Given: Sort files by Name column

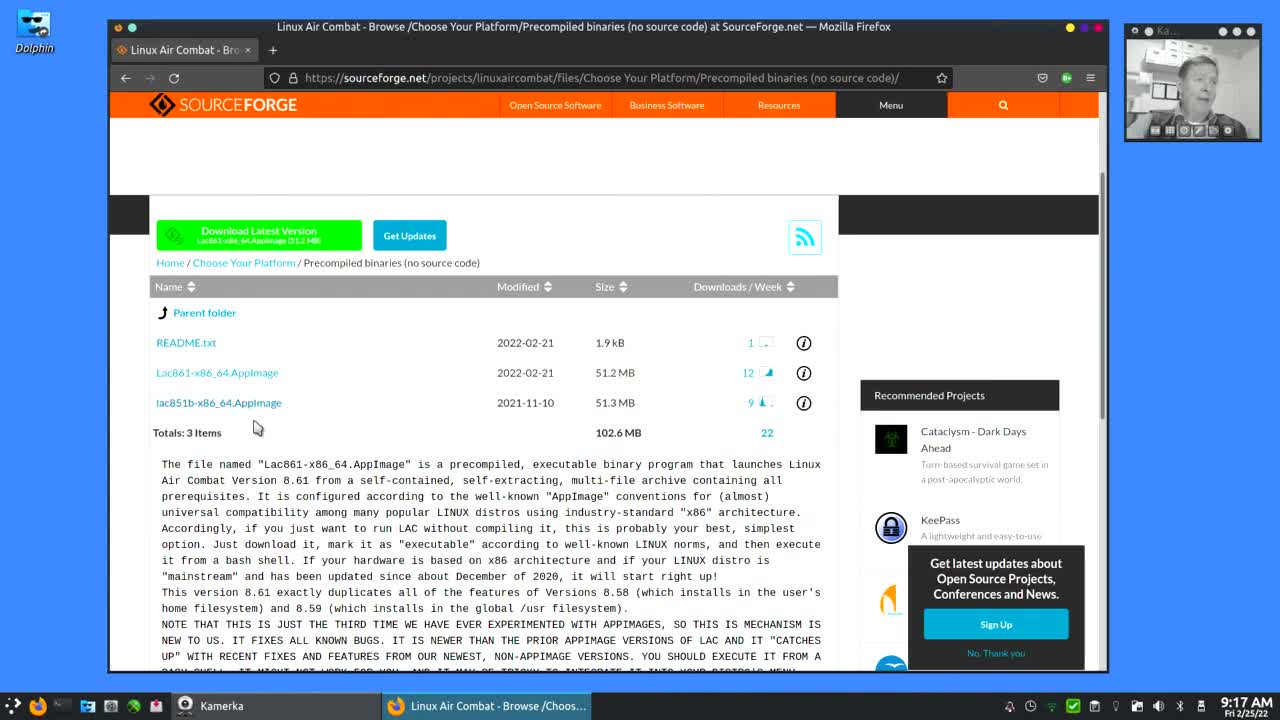Looking at the screenshot, I should tap(175, 287).
